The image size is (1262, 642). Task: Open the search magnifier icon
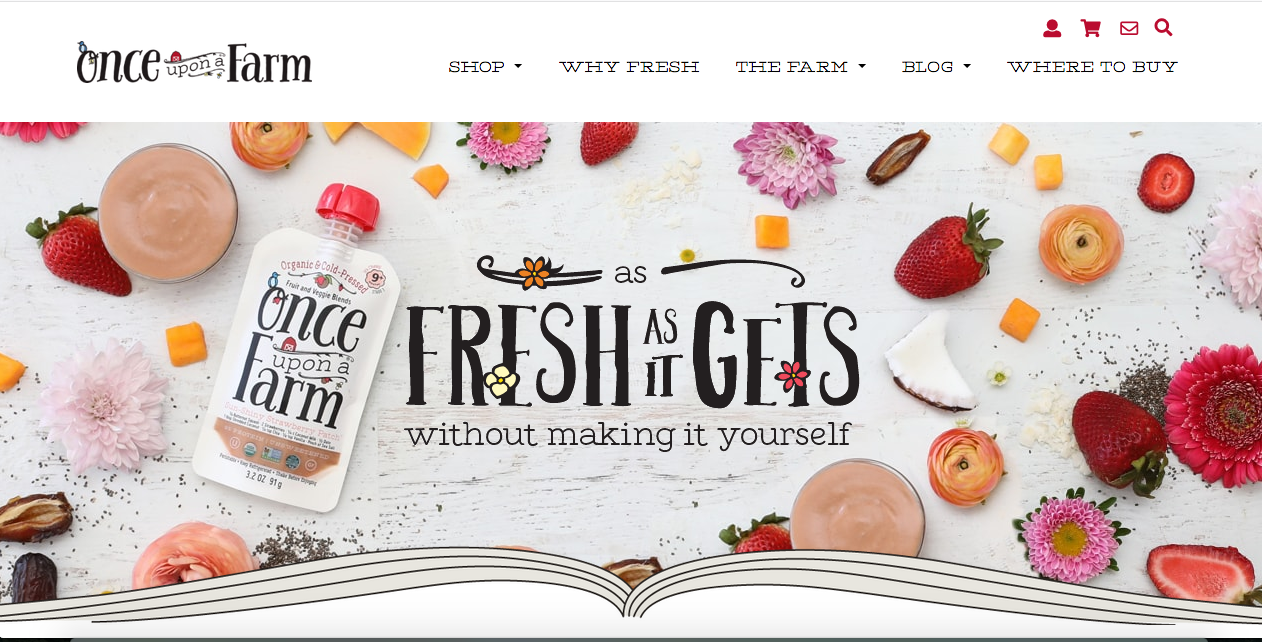pyautogui.click(x=1163, y=27)
